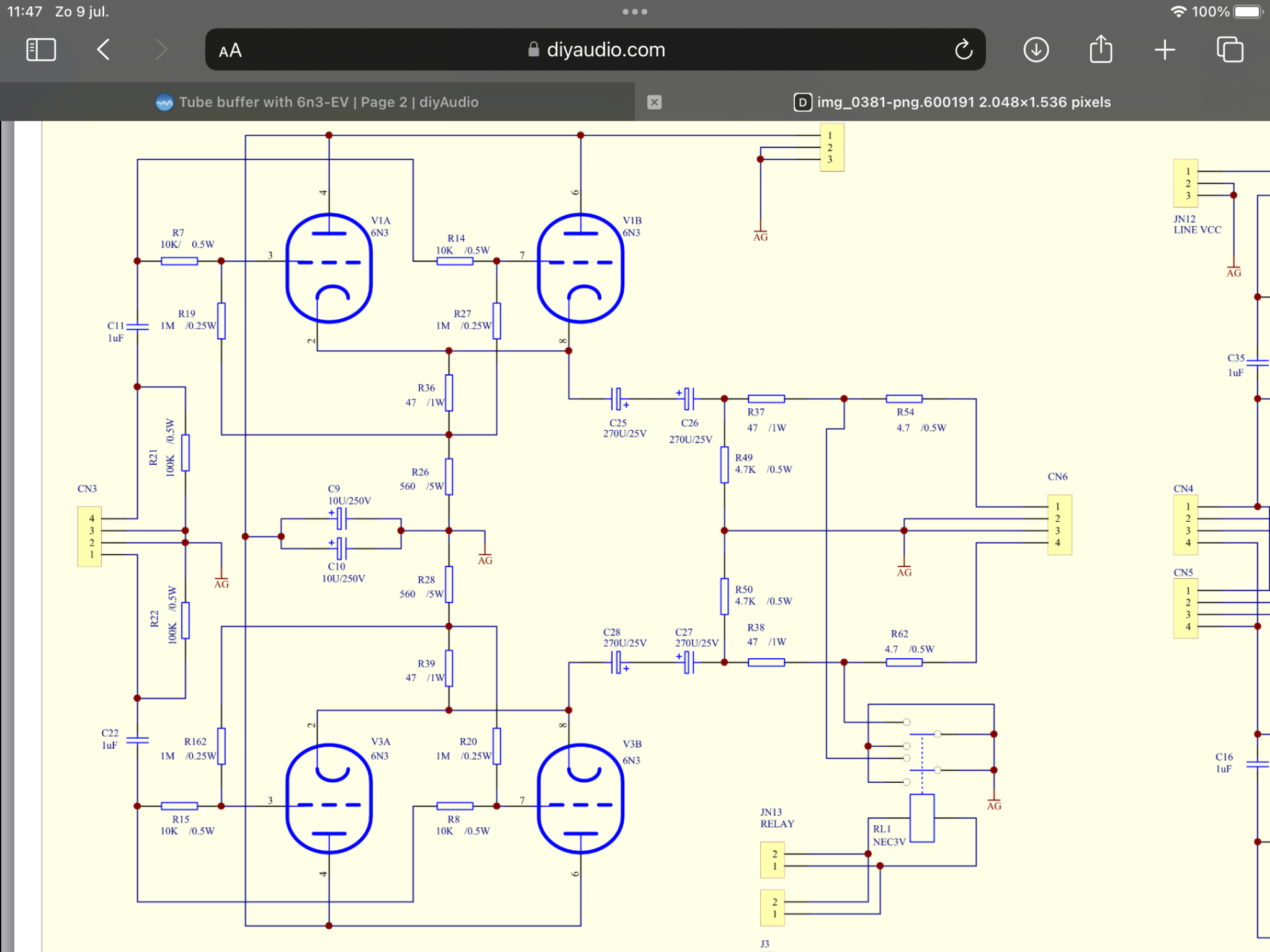Open the downloads list

point(1036,50)
